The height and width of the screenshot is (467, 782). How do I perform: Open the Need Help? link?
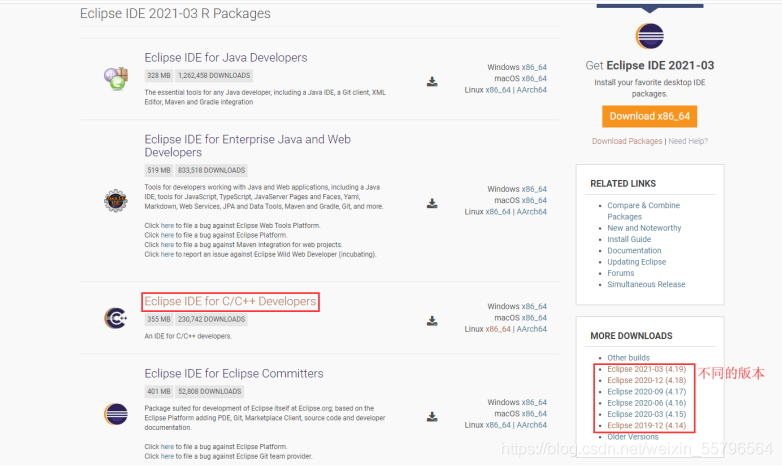click(688, 141)
